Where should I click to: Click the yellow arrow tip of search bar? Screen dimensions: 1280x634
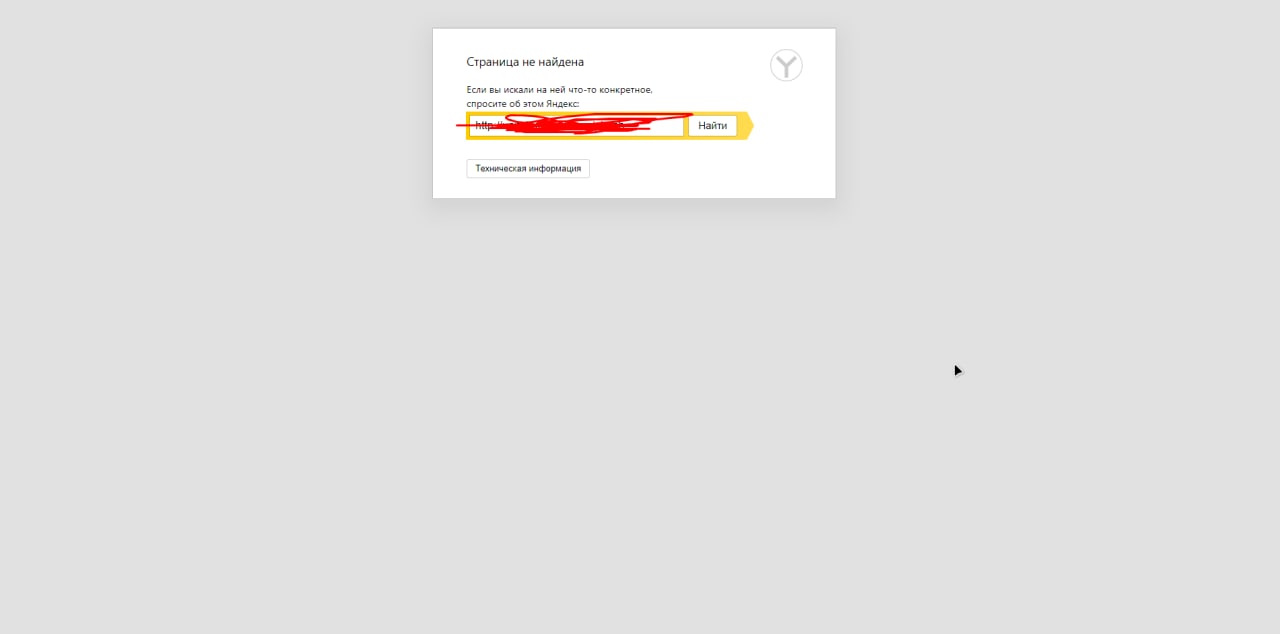pos(747,126)
